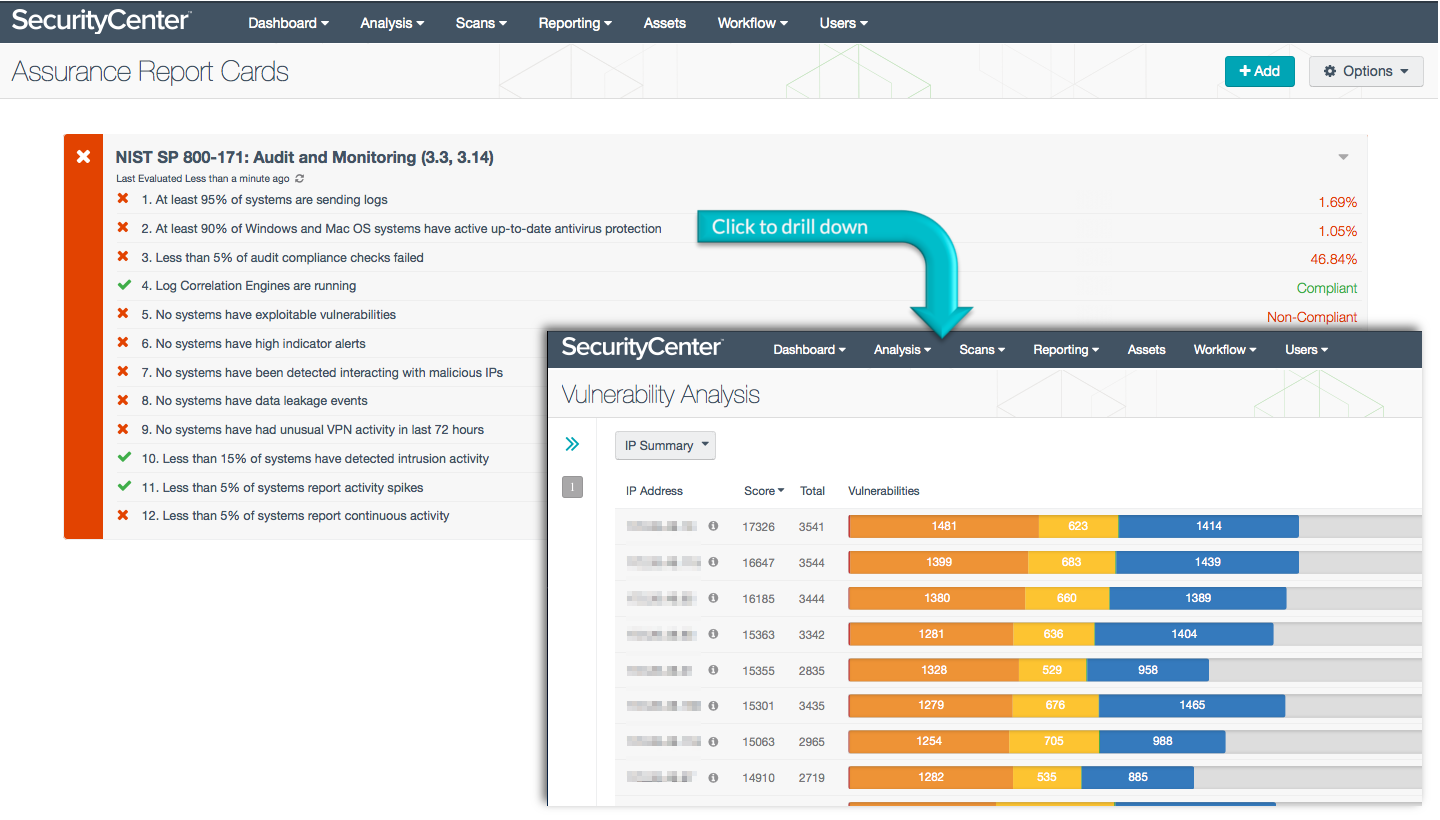The image size is (1440, 820).
Task: Click the red X icon beside policy 2 antivirus protection
Action: pos(123,228)
